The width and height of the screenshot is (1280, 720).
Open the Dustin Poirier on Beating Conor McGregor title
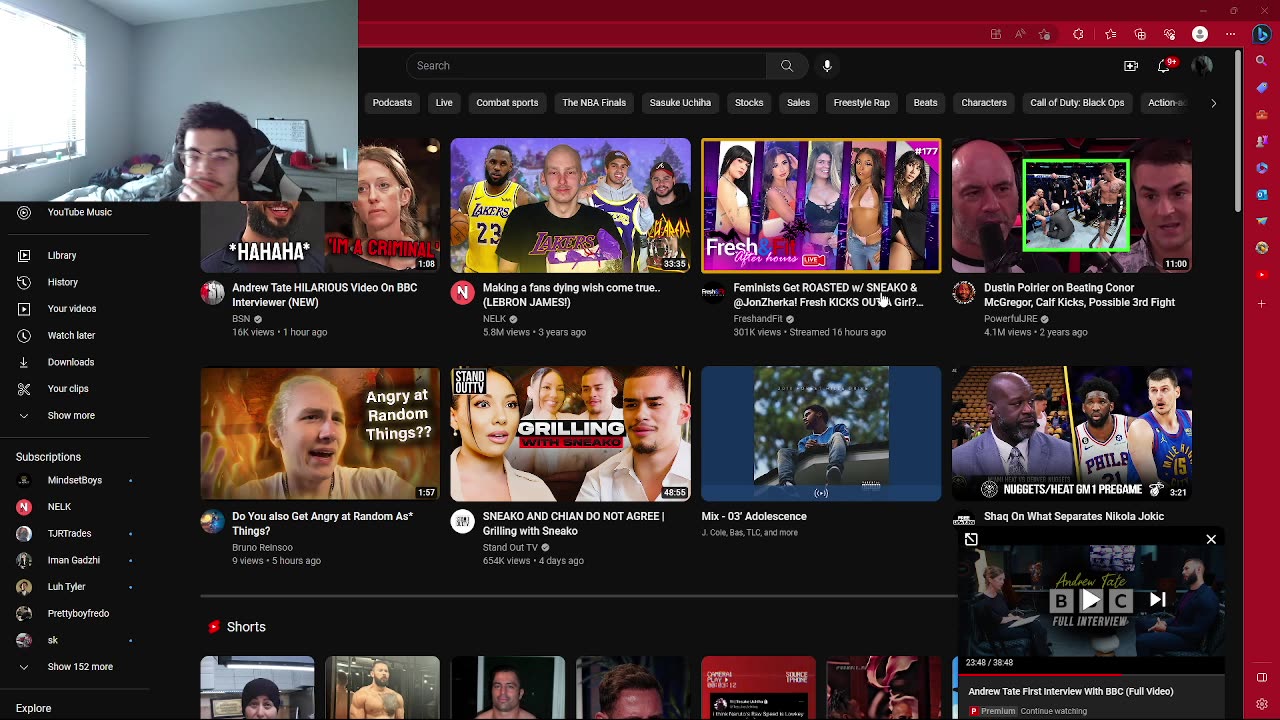(1079, 295)
